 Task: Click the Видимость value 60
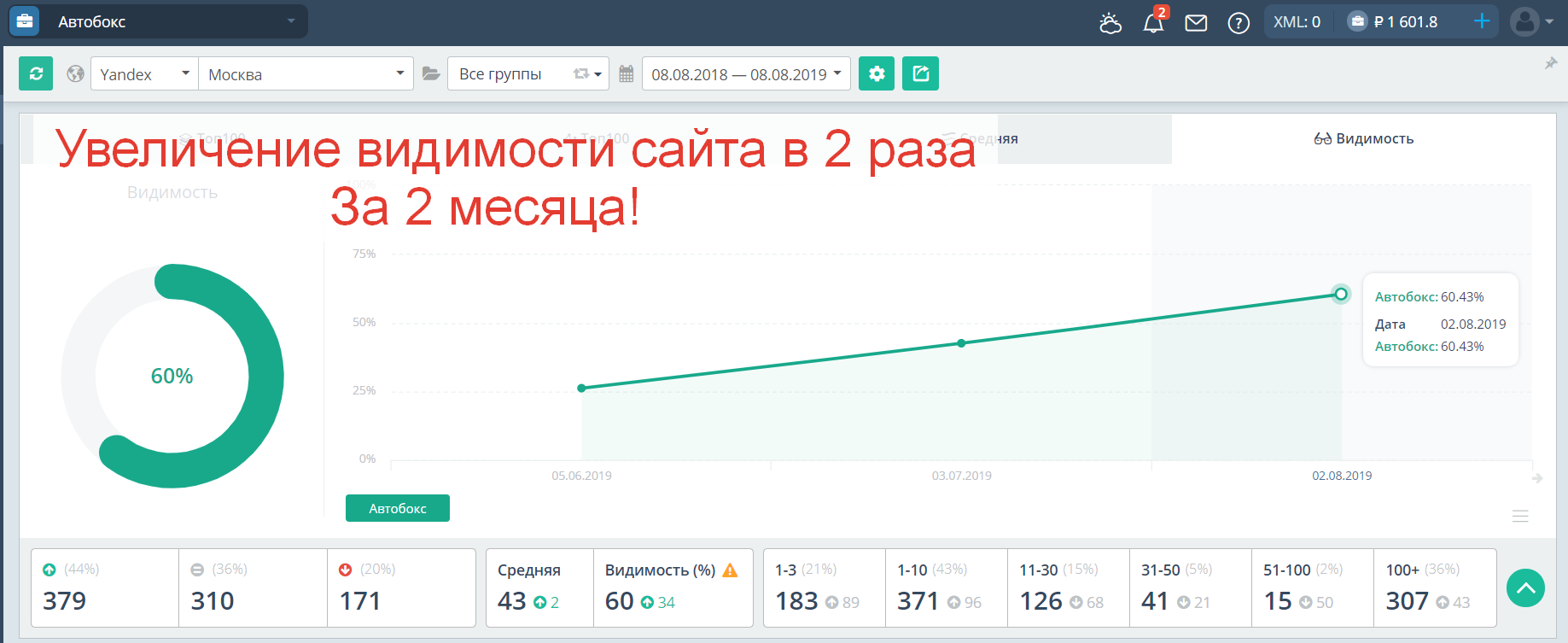click(619, 601)
